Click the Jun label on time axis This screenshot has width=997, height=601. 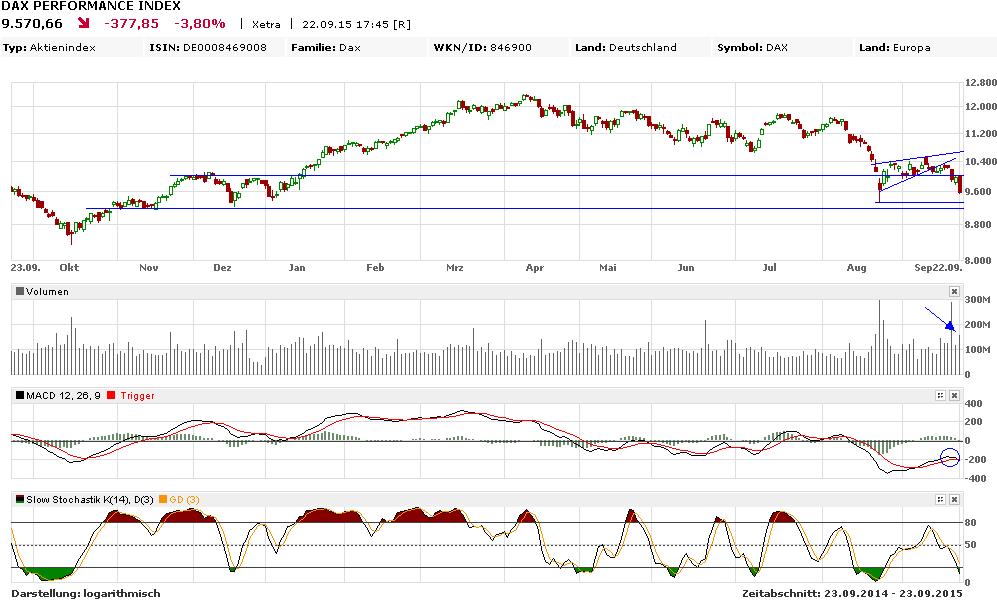tap(685, 268)
